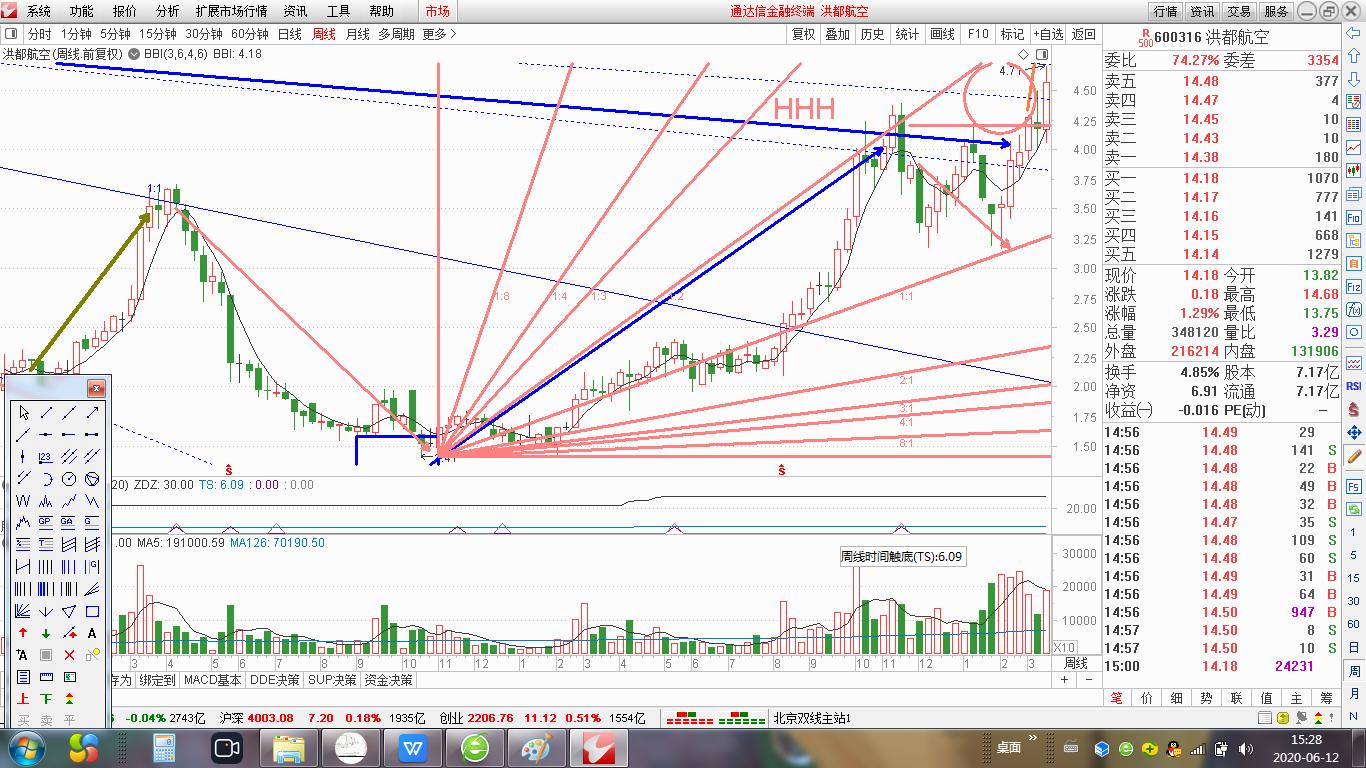Select the triangle drawing tool
The width and height of the screenshot is (1366, 768).
point(69,611)
